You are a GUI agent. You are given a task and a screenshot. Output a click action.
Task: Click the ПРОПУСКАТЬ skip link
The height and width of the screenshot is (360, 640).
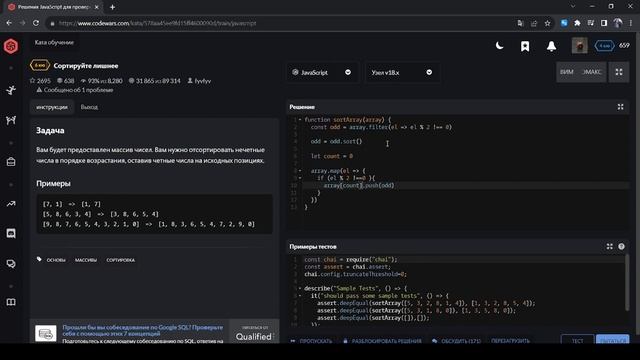coord(311,341)
